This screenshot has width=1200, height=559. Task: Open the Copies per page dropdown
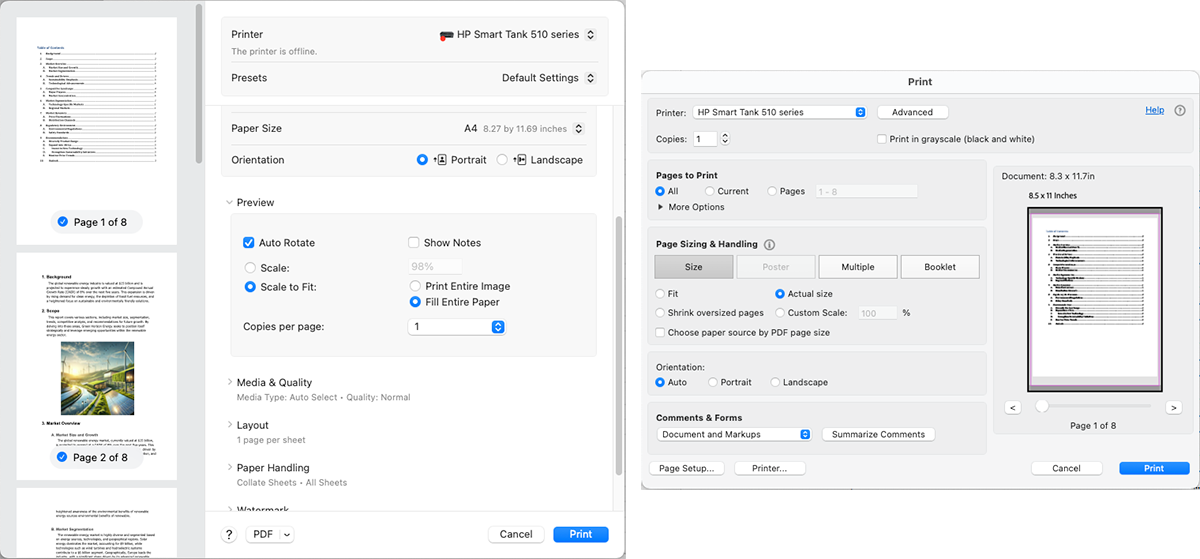coord(457,327)
